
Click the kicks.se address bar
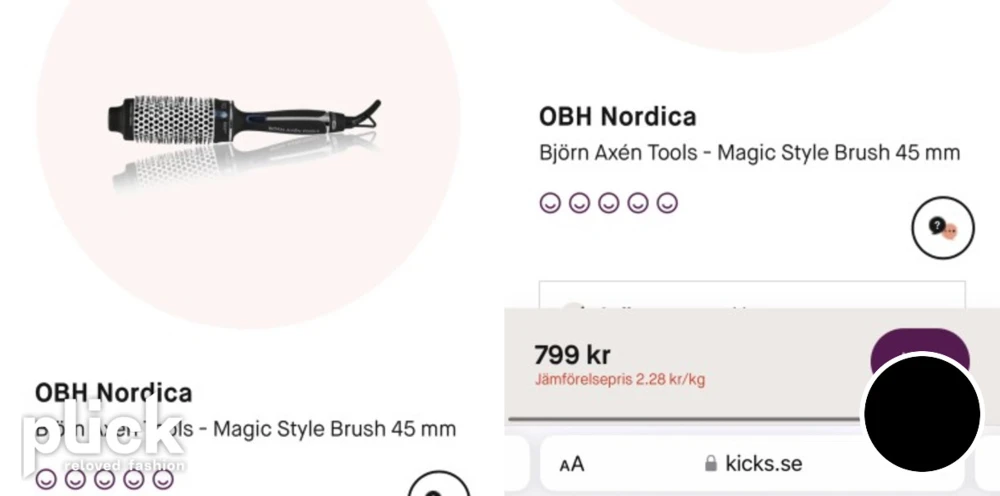pyautogui.click(x=753, y=463)
